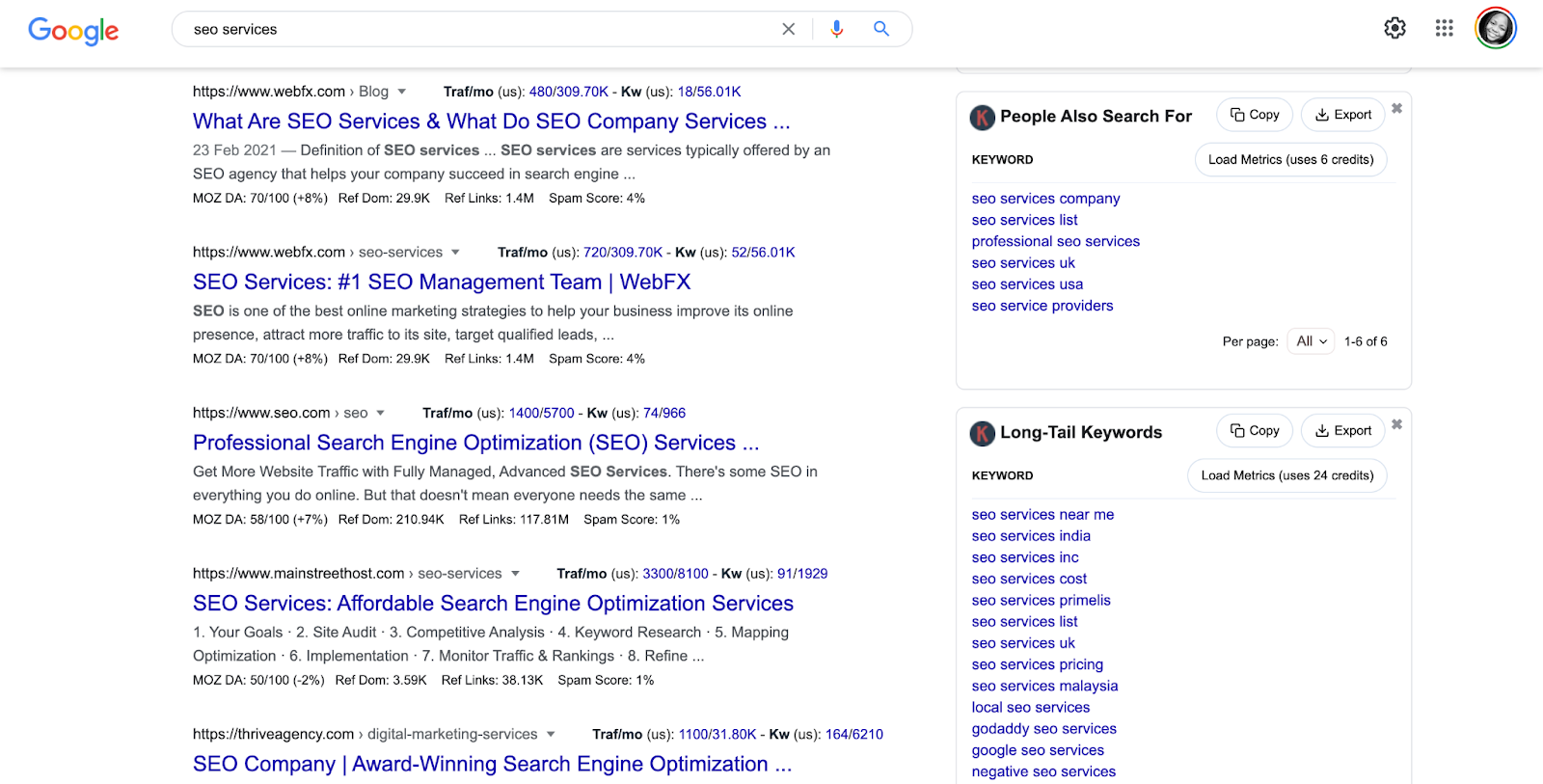Viewport: 1543px width, 784px height.
Task: Search for seo services near me
Action: point(1043,515)
